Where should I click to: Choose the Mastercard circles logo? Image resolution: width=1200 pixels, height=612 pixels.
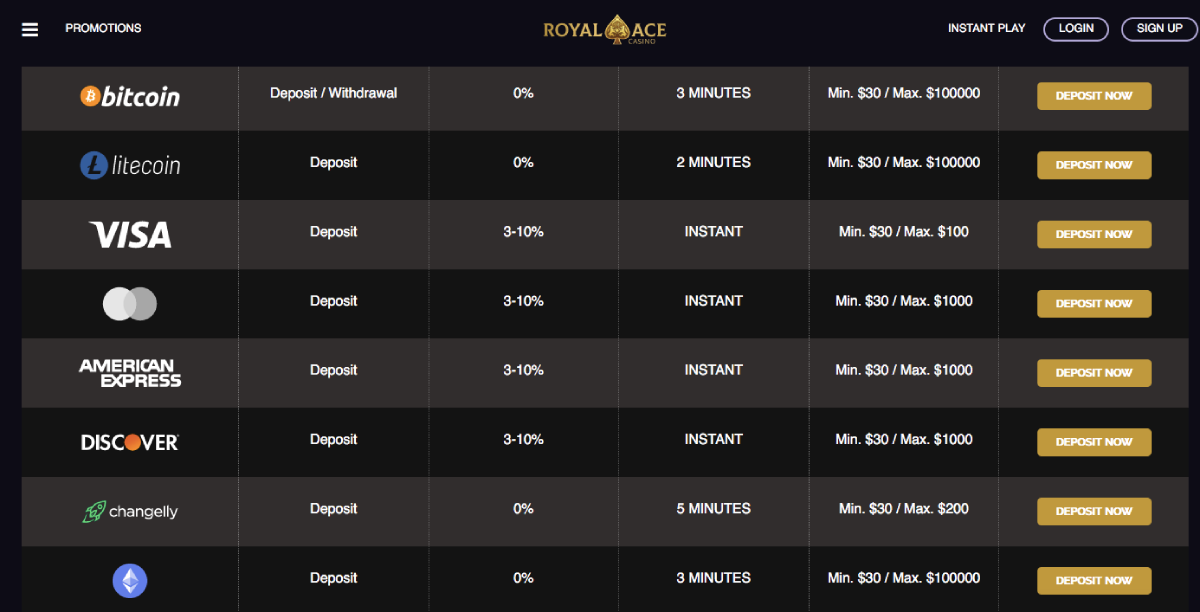(x=130, y=304)
